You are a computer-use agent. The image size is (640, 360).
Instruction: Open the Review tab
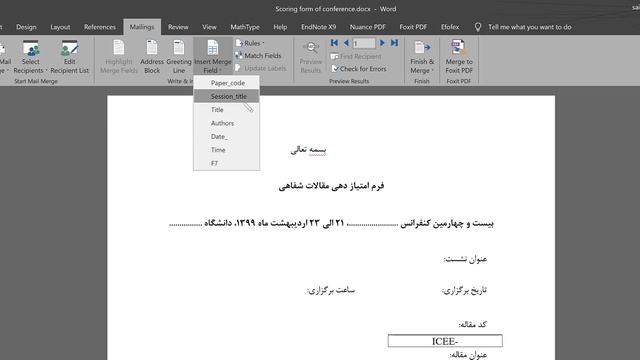[x=178, y=27]
